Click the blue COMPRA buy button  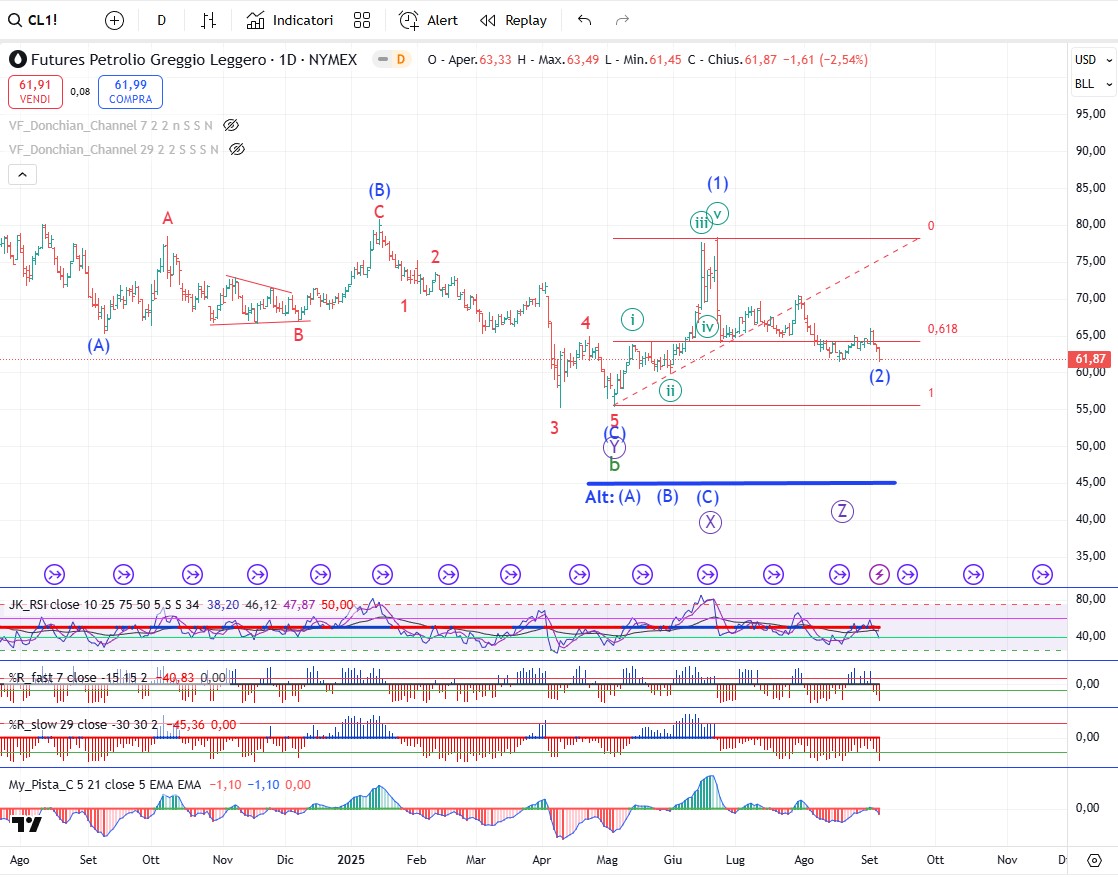[x=130, y=92]
